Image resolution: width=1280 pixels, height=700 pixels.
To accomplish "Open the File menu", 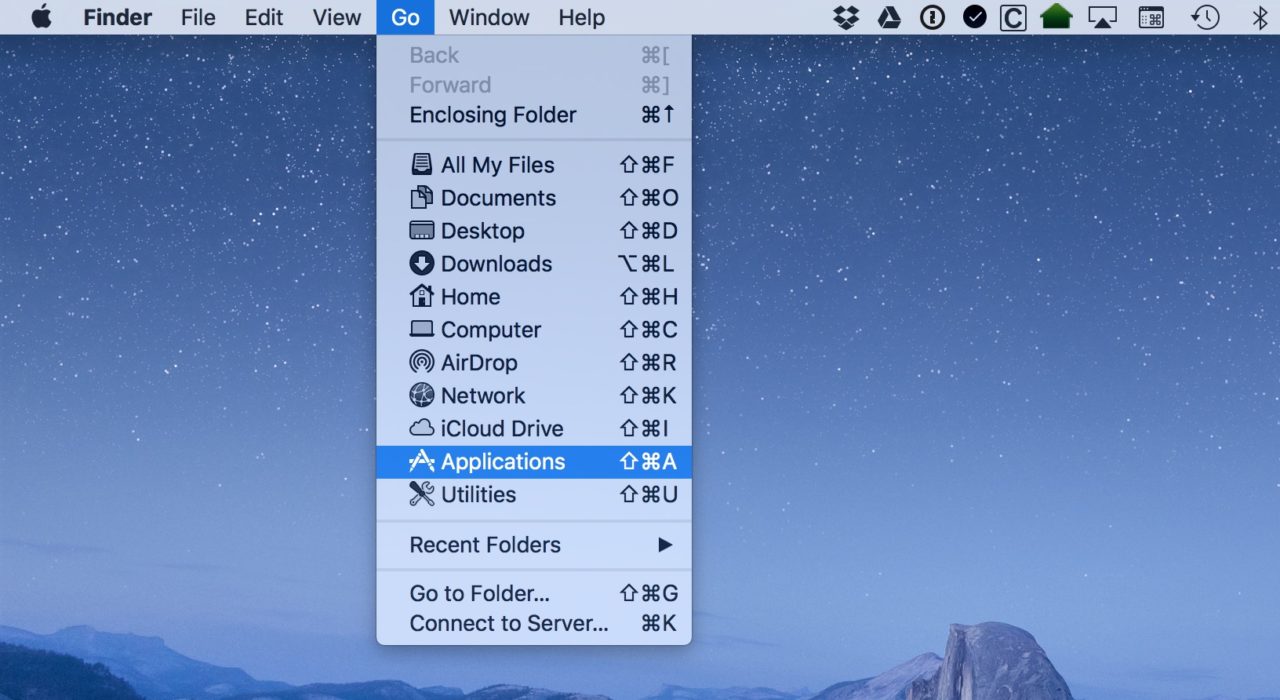I will click(x=198, y=17).
